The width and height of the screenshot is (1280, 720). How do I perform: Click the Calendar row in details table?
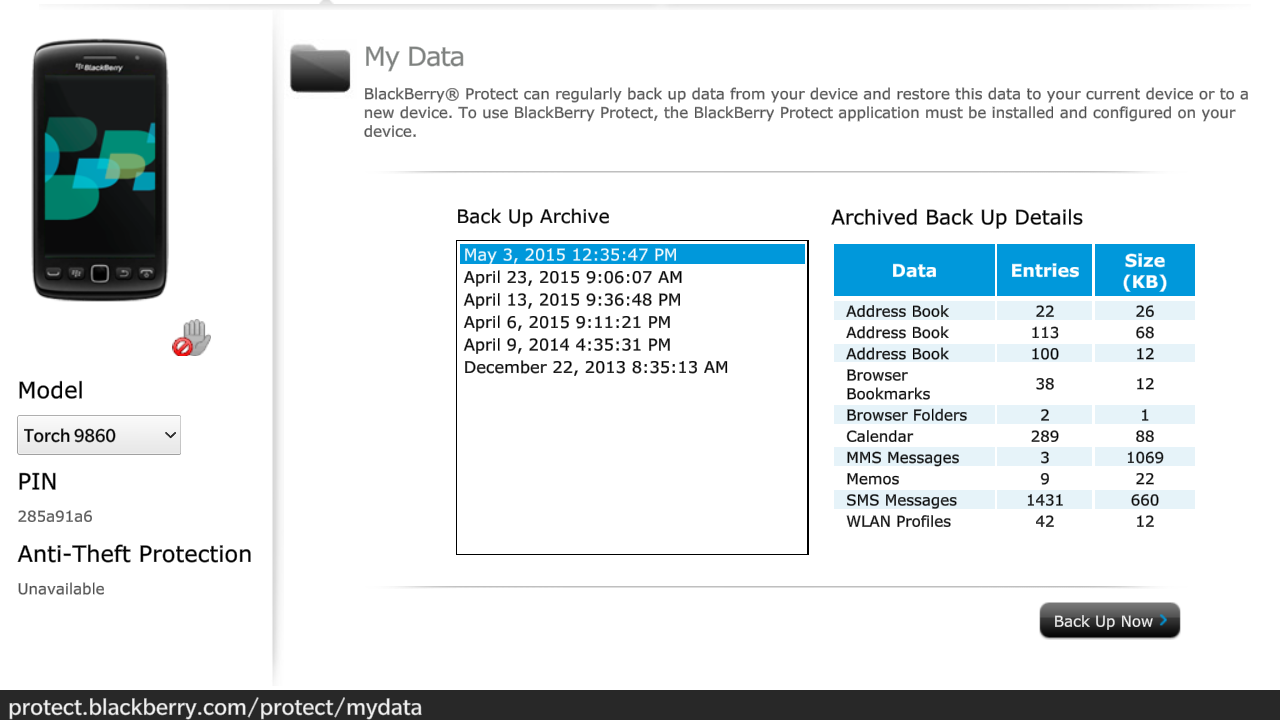(x=1014, y=436)
